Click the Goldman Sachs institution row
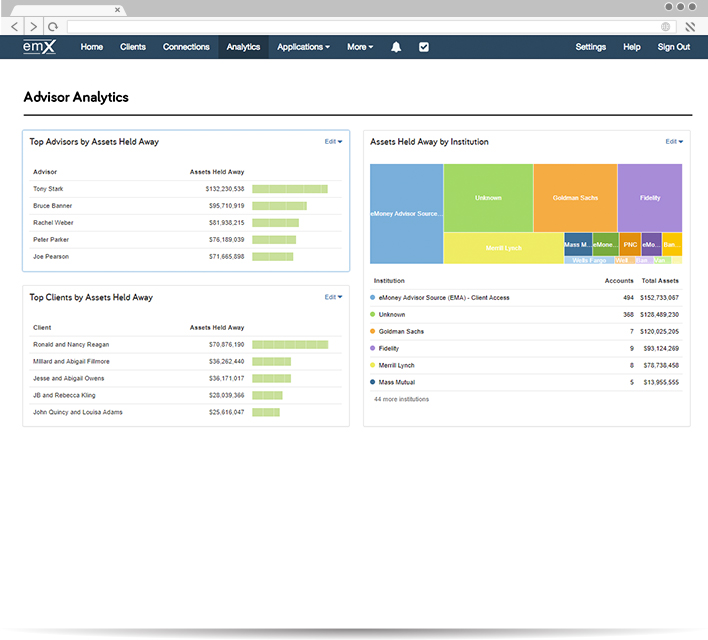Screen dimensions: 708x640 526,332
